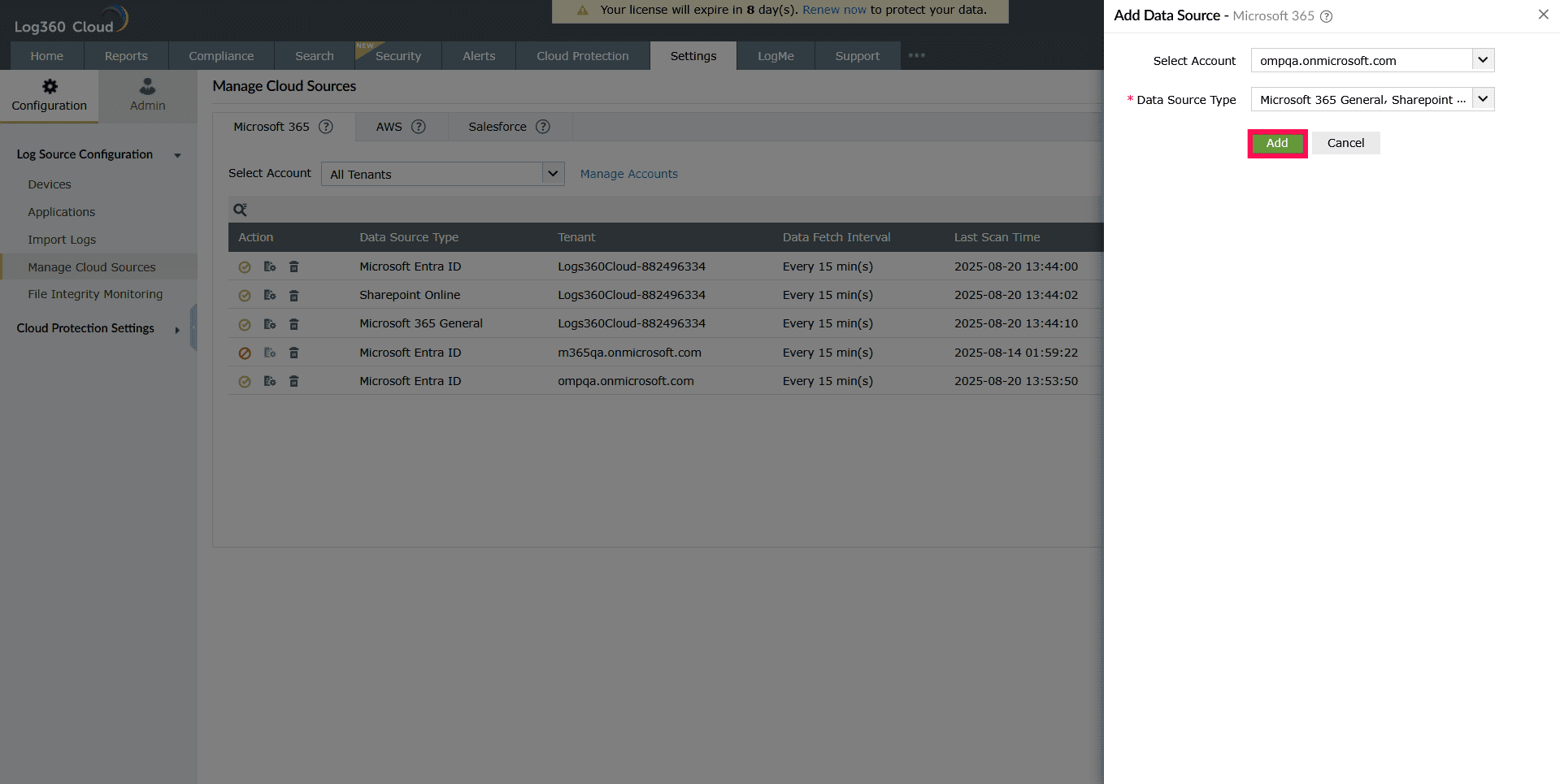Click the green Add button

(1277, 143)
